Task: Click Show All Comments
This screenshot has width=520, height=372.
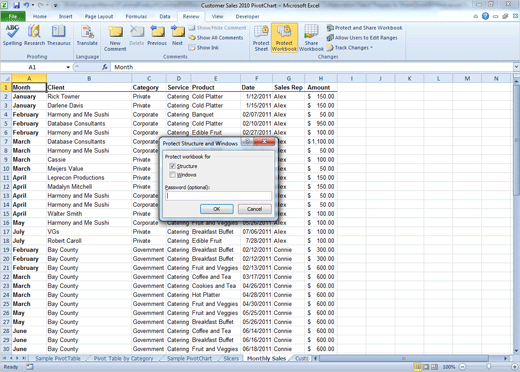Action: (x=216, y=38)
